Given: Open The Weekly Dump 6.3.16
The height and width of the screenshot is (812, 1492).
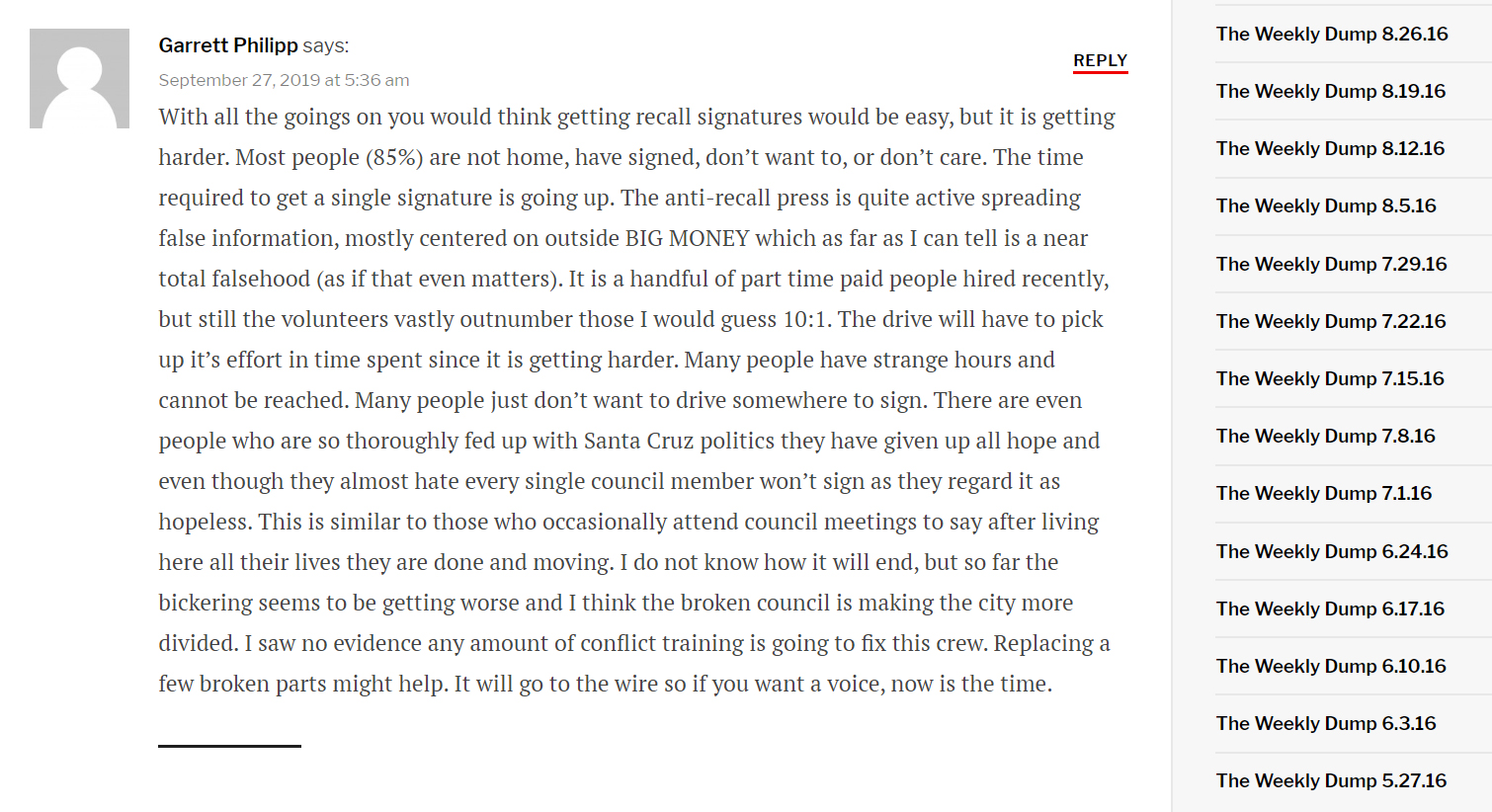Looking at the screenshot, I should coord(1326,723).
